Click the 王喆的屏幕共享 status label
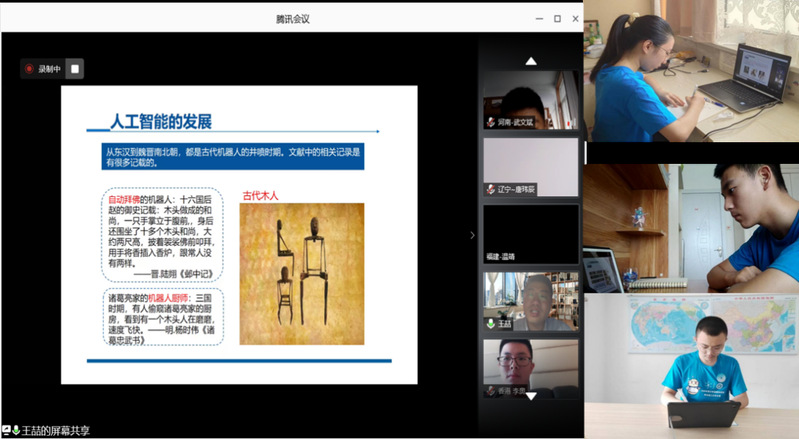Screen dimensions: 799x439 56,430
